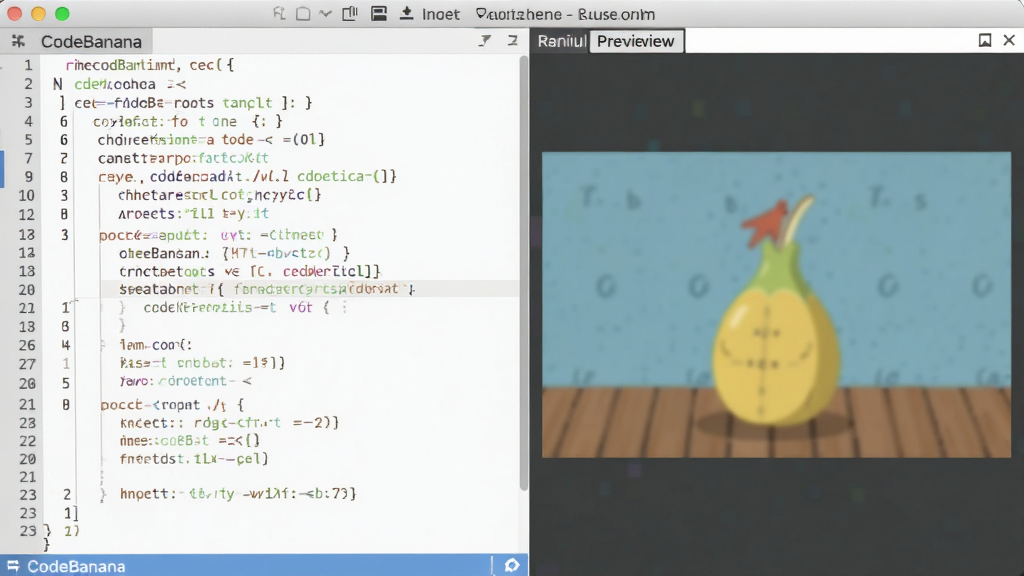Viewport: 1024px width, 576px height.
Task: Click code line starting with "chdireefsione"
Action: [211, 140]
